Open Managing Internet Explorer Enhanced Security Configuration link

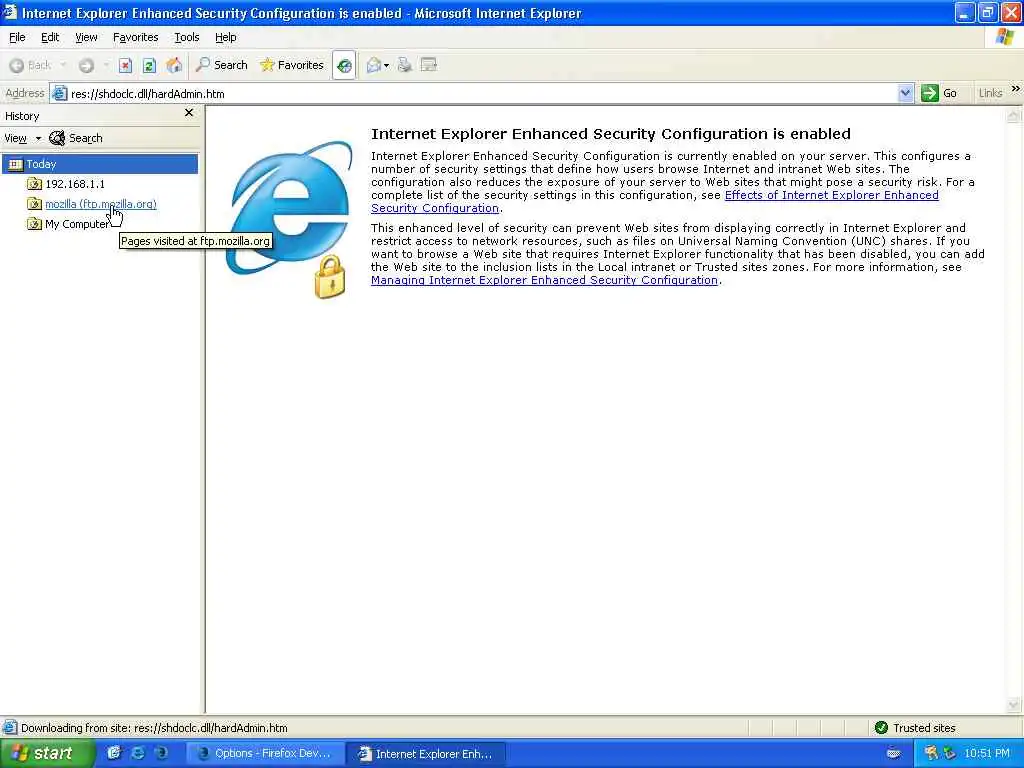pos(544,280)
